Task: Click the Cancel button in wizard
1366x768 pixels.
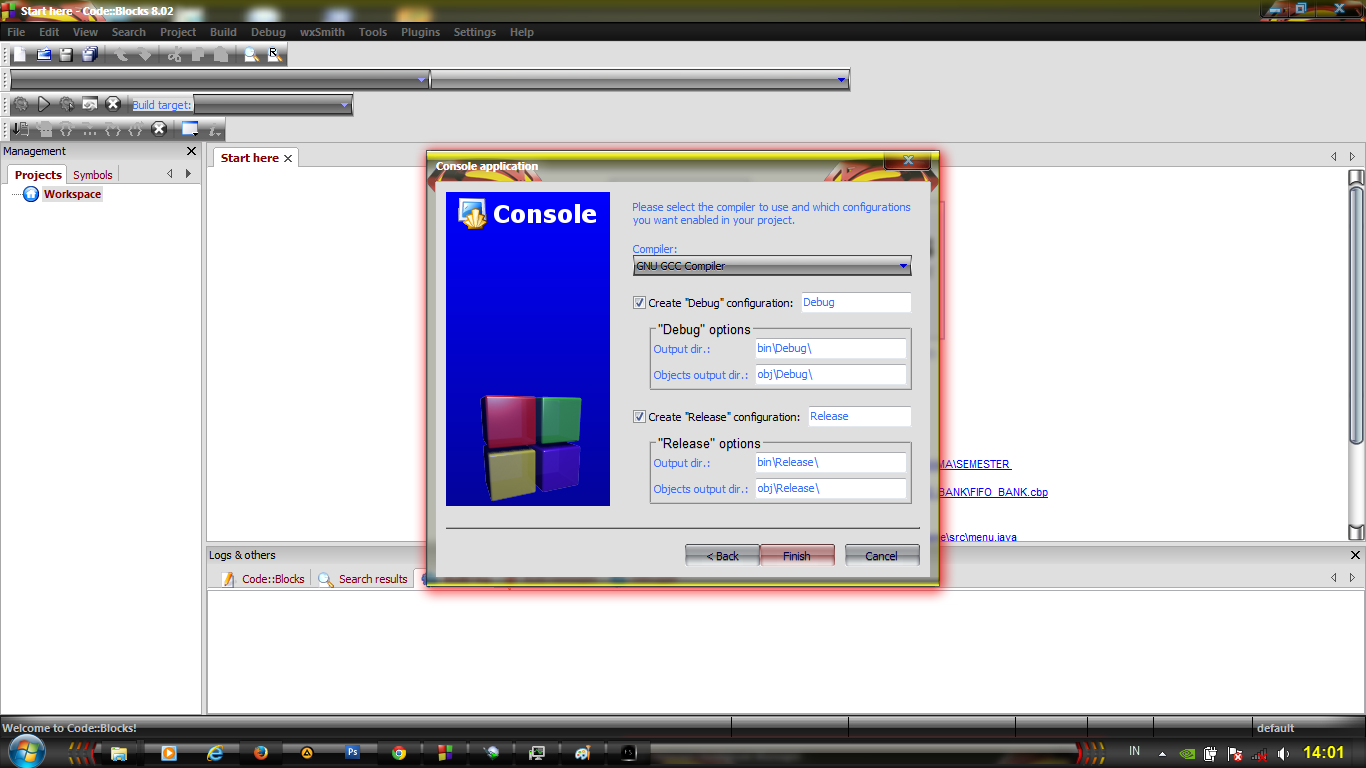Action: [x=882, y=556]
